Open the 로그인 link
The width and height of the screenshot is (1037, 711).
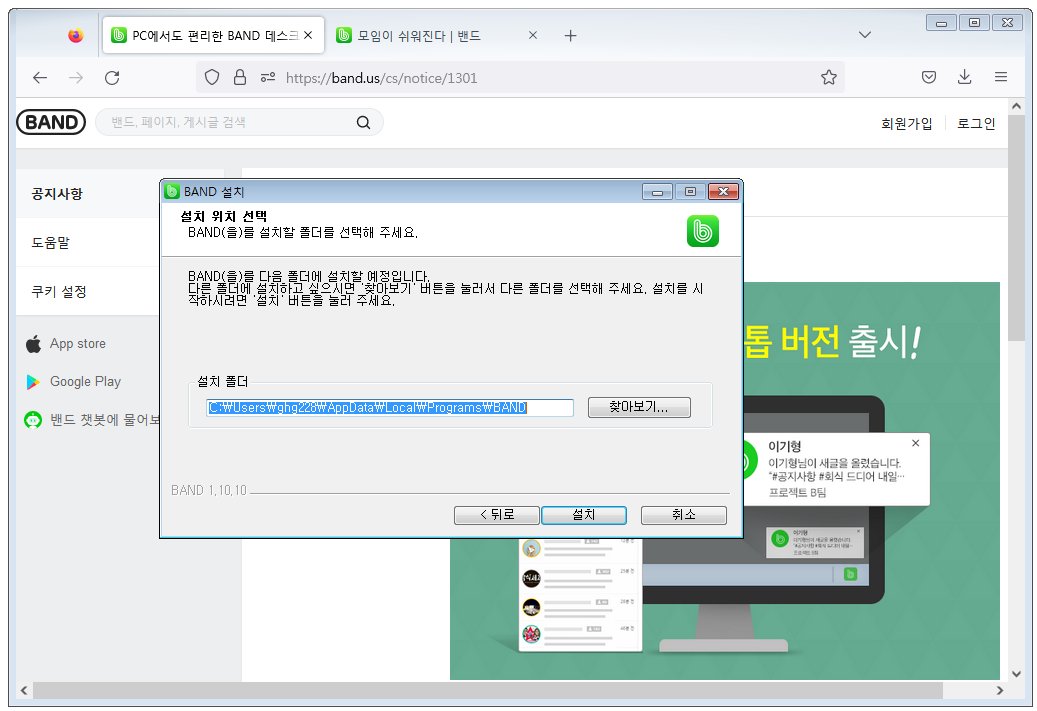coord(976,123)
